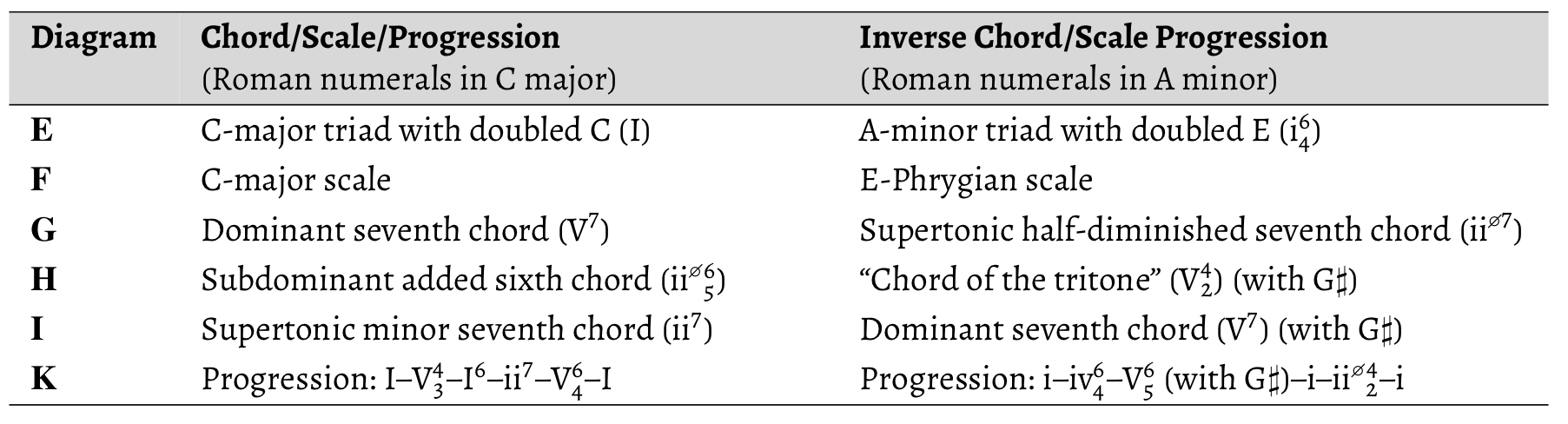Select the Roman numerals in C major subtitle
The image size is (1568, 424).
tap(408, 80)
